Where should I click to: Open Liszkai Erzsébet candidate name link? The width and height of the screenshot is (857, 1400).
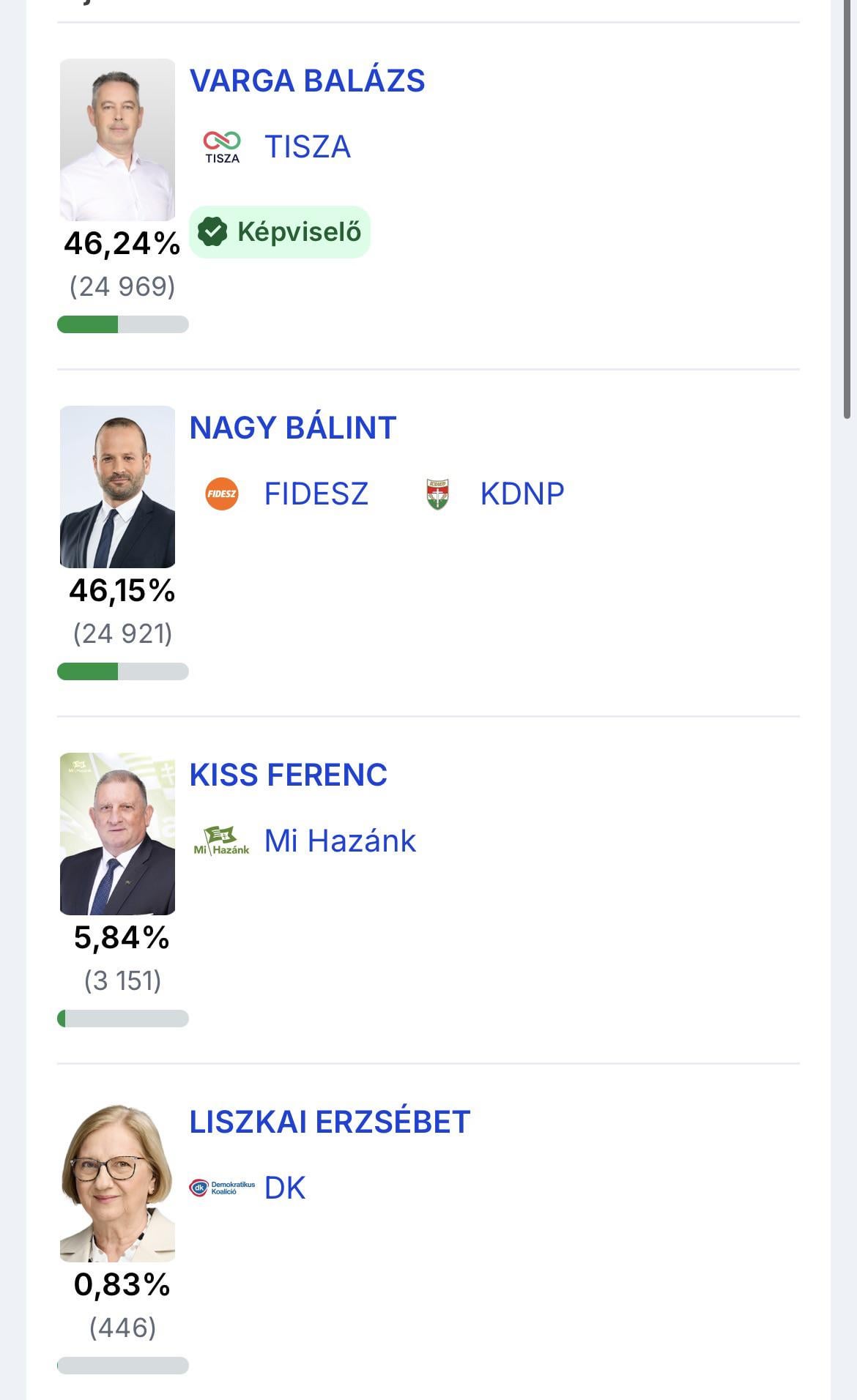click(330, 1122)
